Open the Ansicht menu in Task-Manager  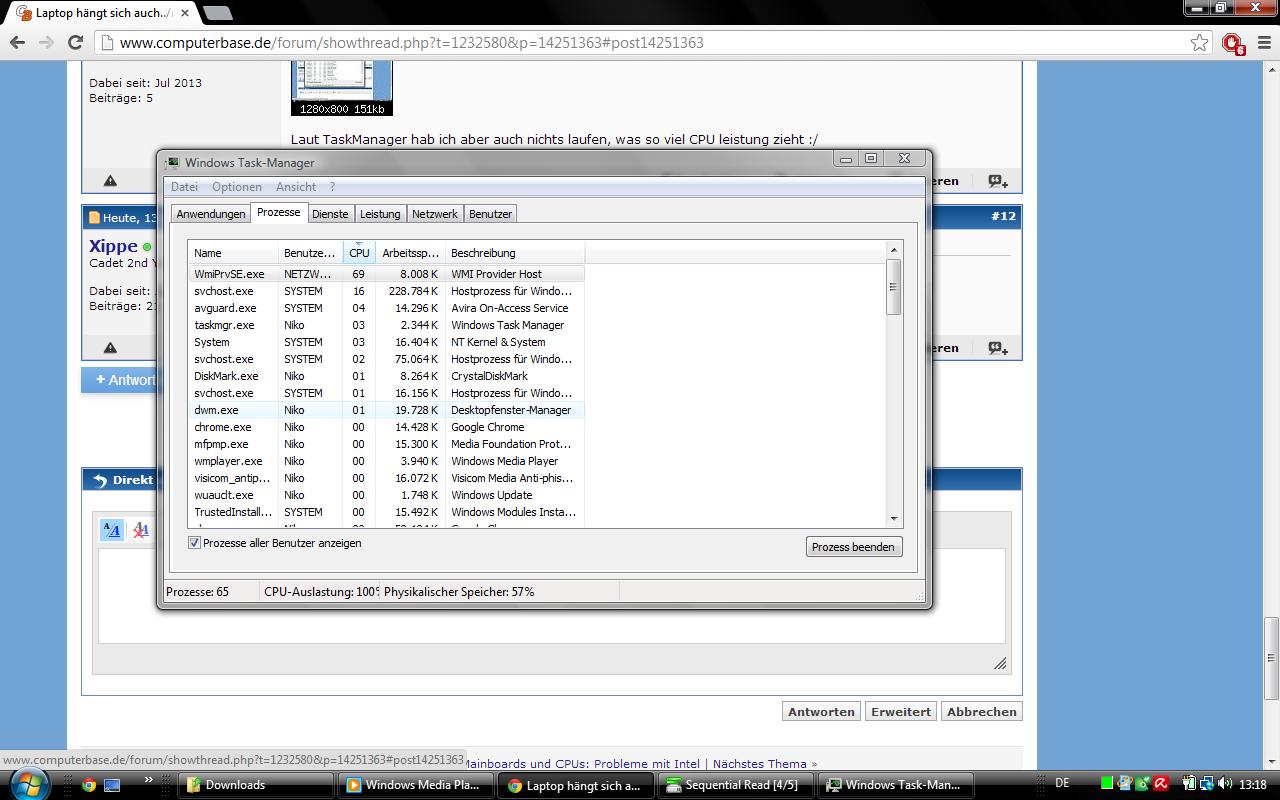click(x=296, y=187)
